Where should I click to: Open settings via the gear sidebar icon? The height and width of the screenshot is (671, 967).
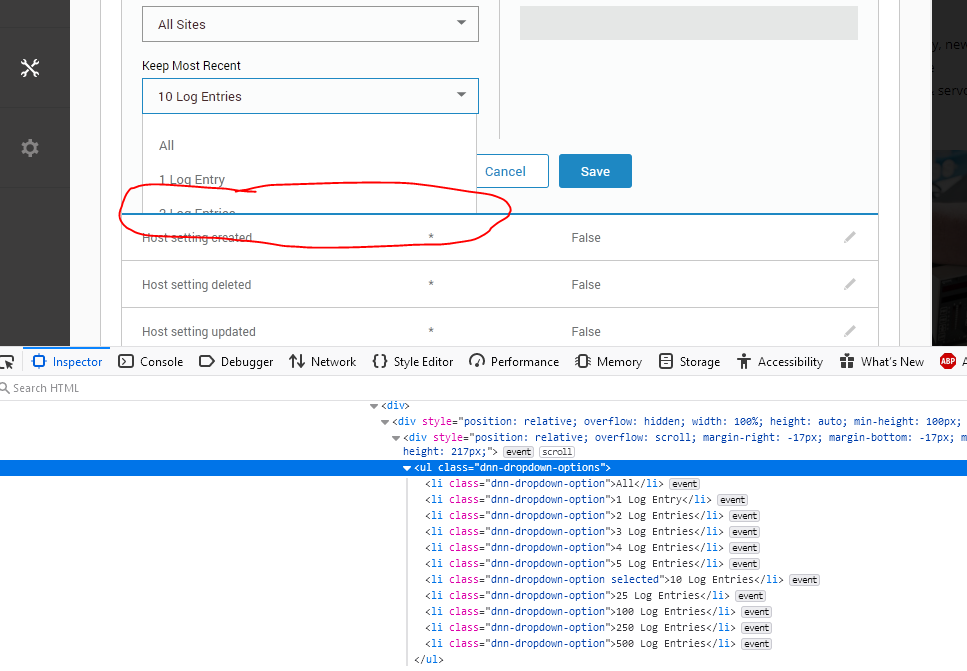[x=29, y=147]
